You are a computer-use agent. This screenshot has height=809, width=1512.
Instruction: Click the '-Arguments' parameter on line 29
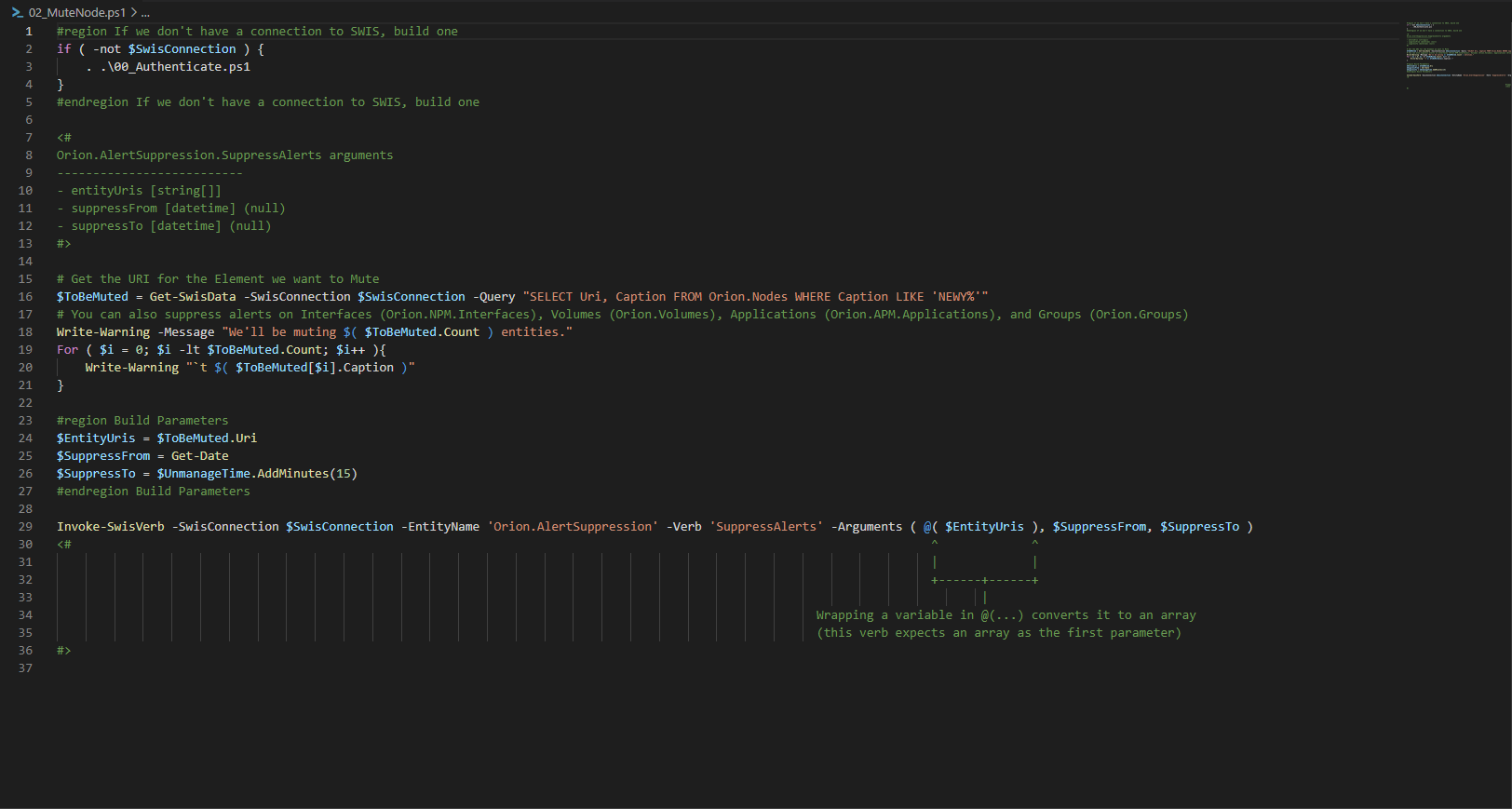click(867, 527)
